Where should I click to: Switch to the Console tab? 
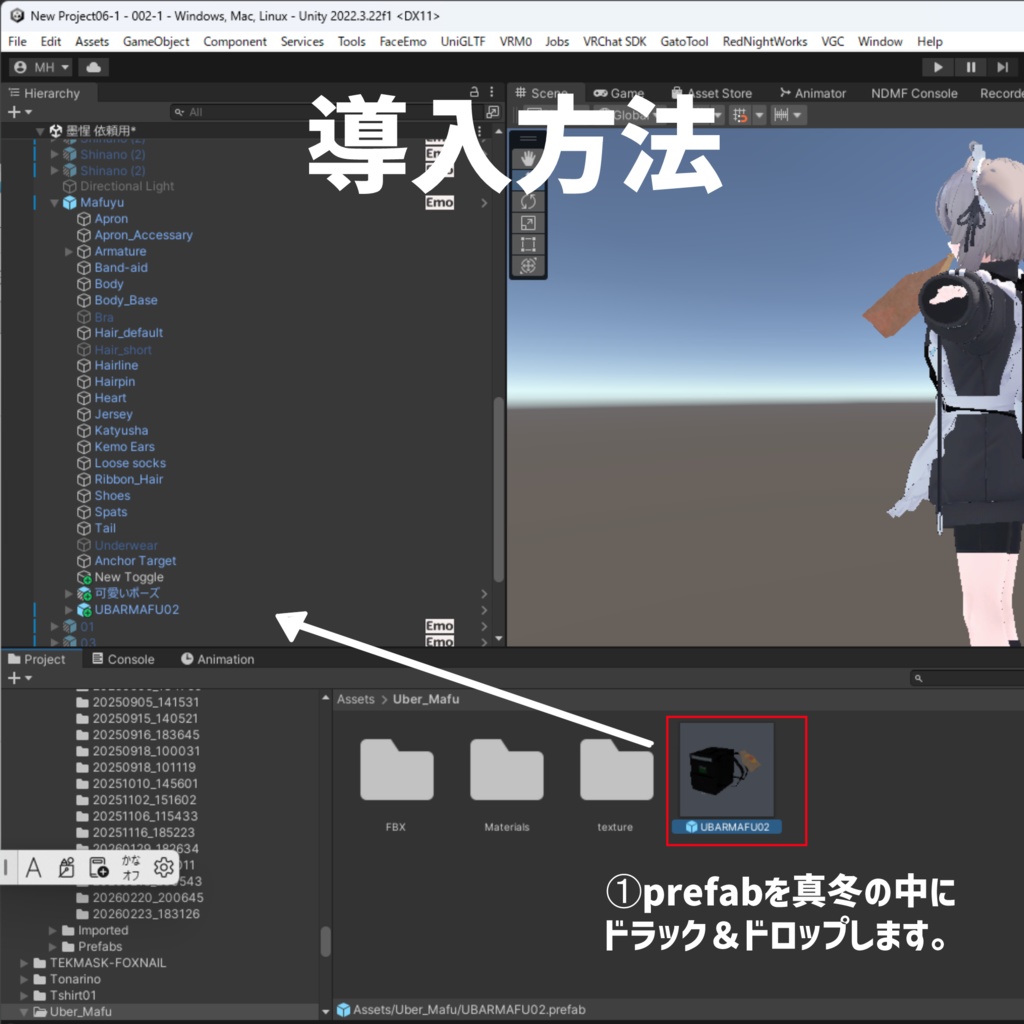click(x=123, y=659)
